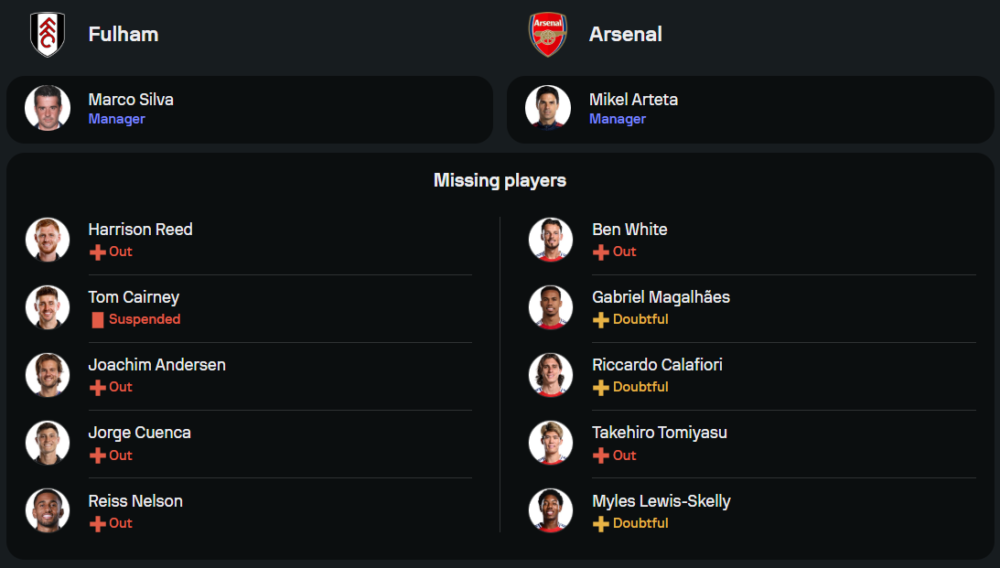
Task: Click Takehiro Tomiyasu's player avatar
Action: coord(551,442)
